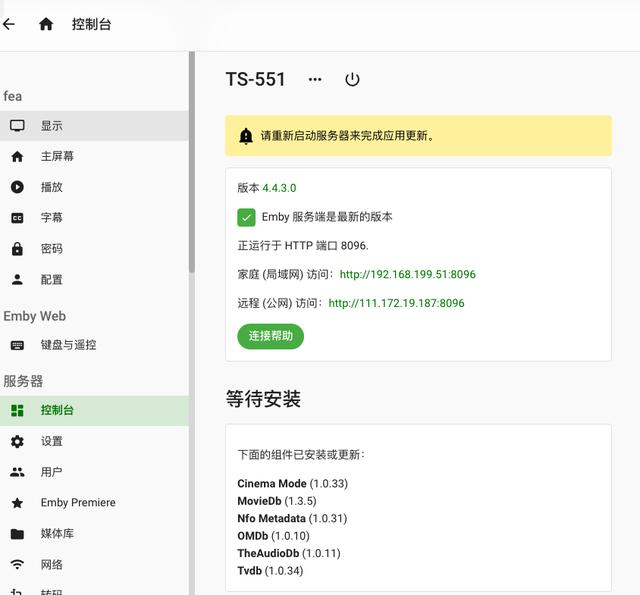Click the back arrow icon
Image resolution: width=640 pixels, height=595 pixels.
[9, 24]
